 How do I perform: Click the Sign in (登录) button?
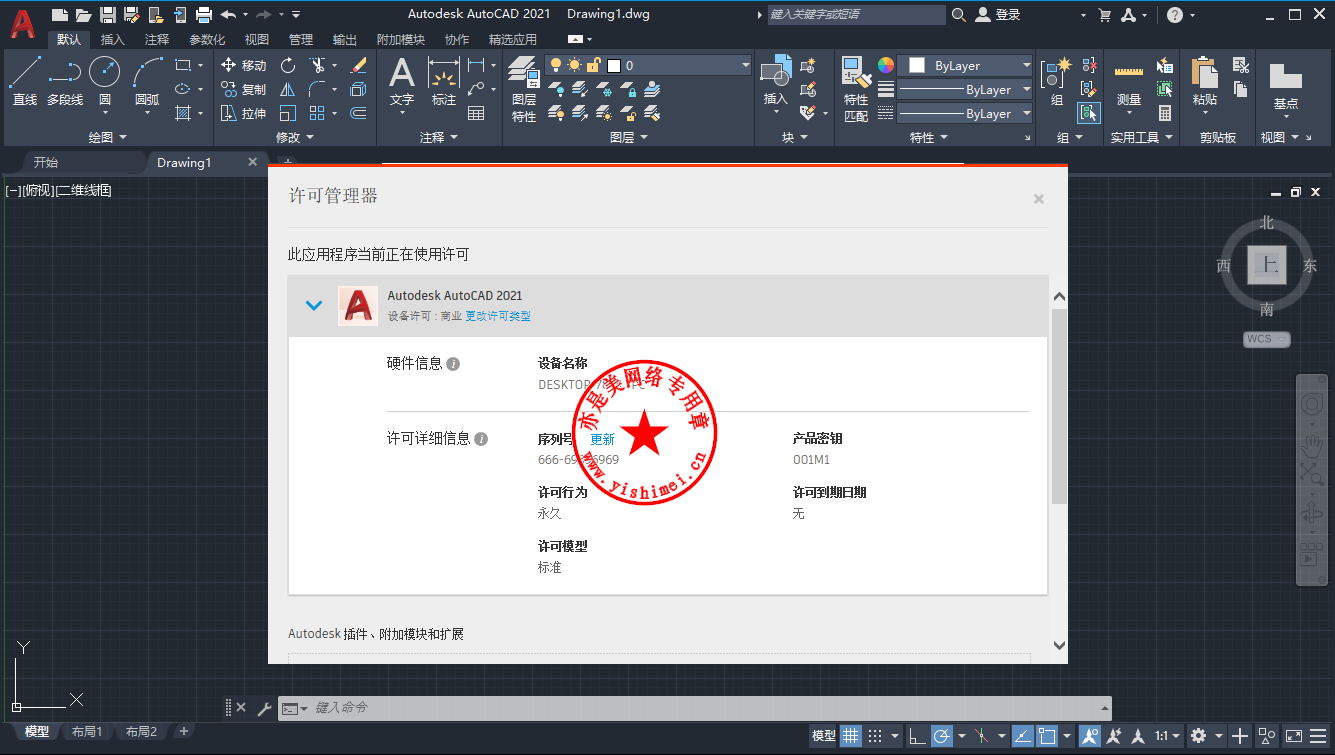pos(998,15)
